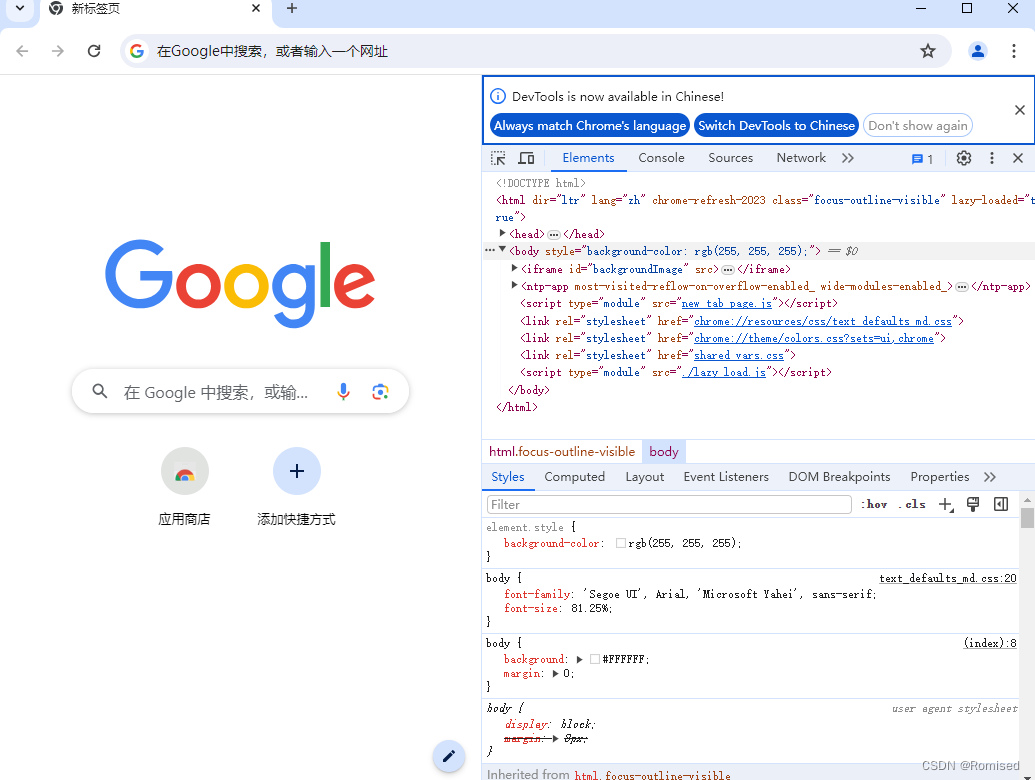Open the (index):8 source link
Viewport: 1035px width, 780px height.
click(990, 643)
